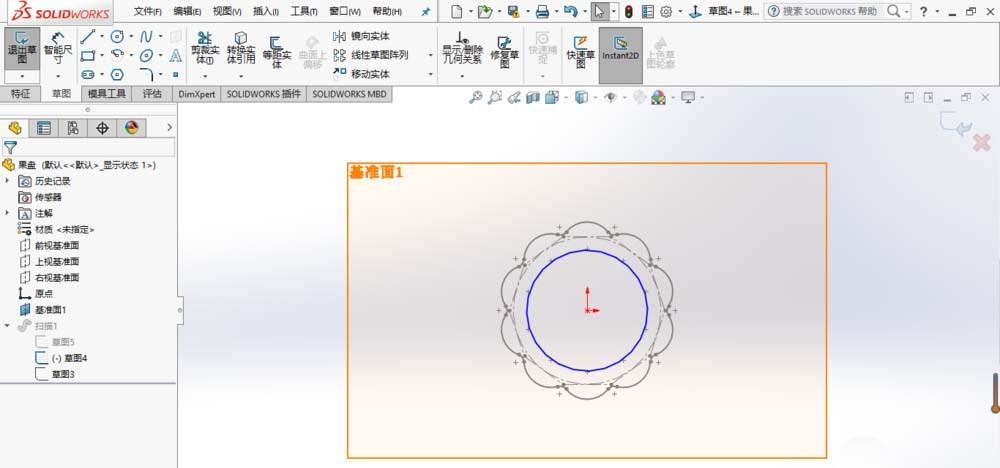Viewport: 1000px width, 468px height.
Task: Click the Repair Sketch (修复草图) tool
Action: [x=504, y=52]
